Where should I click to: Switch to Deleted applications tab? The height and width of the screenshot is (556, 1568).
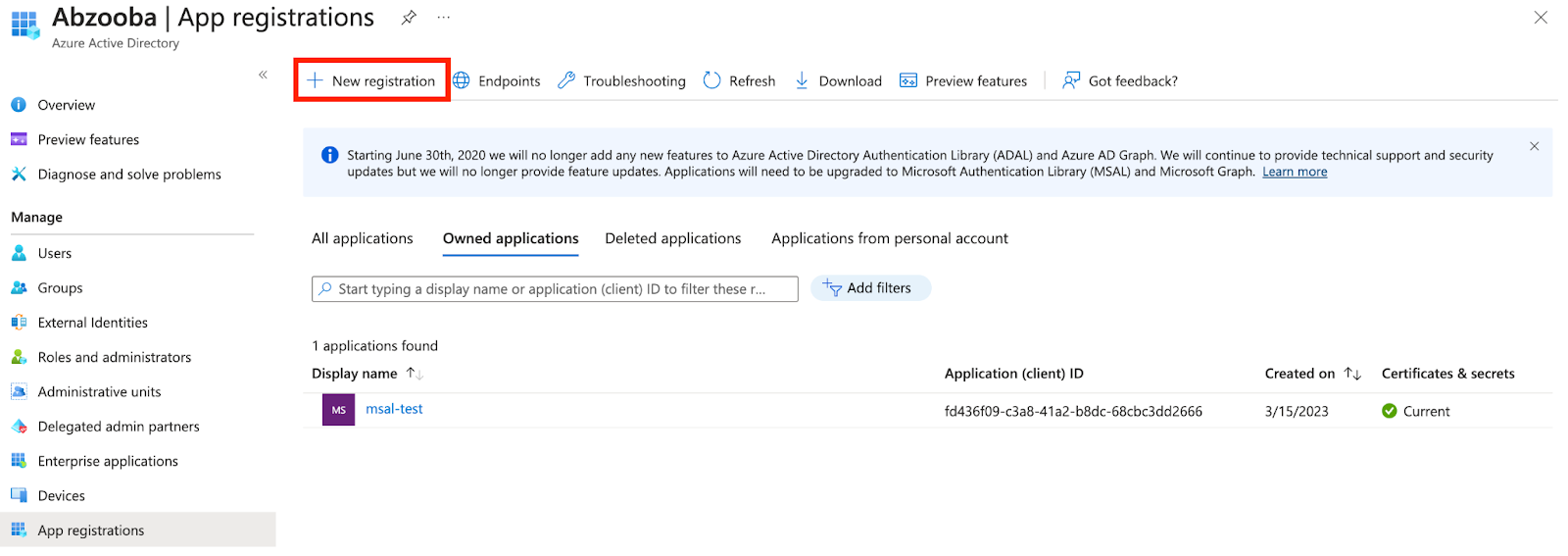pyautogui.click(x=673, y=238)
